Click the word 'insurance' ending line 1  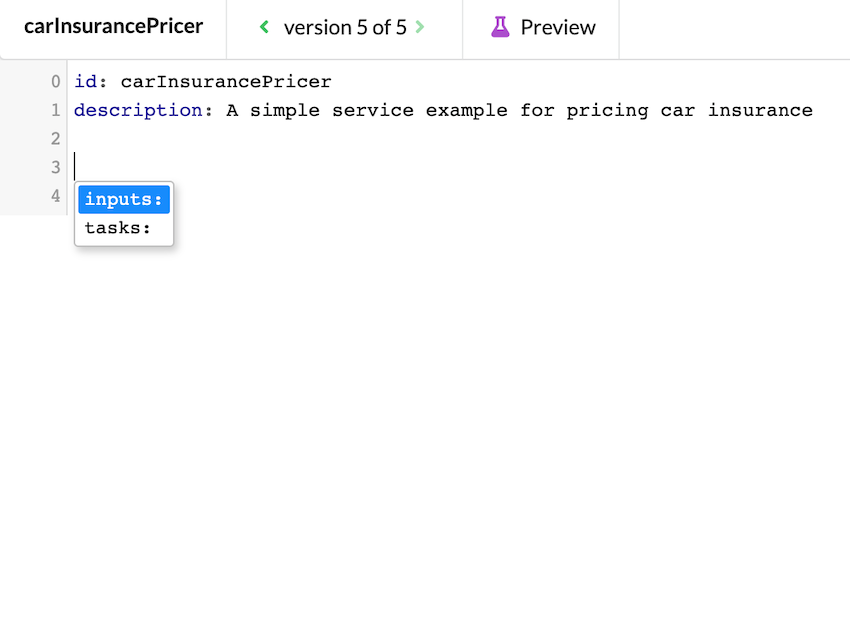760,110
